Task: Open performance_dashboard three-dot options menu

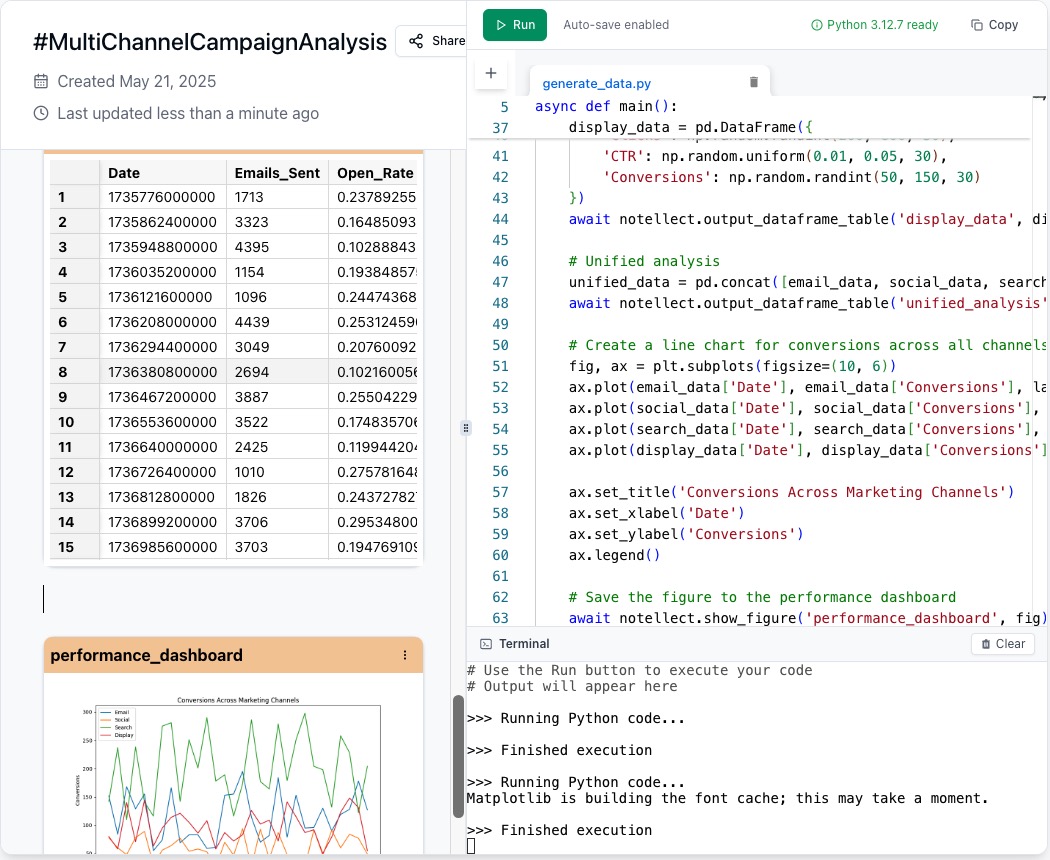Action: pyautogui.click(x=404, y=655)
